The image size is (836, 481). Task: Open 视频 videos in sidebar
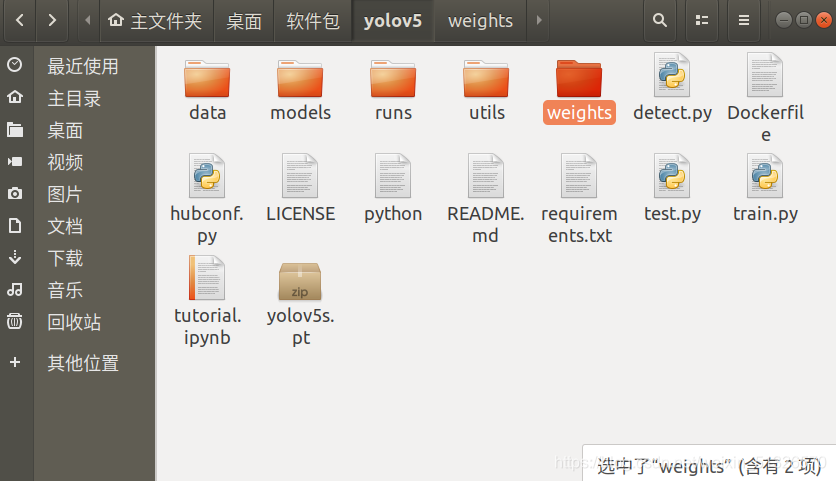pos(65,162)
